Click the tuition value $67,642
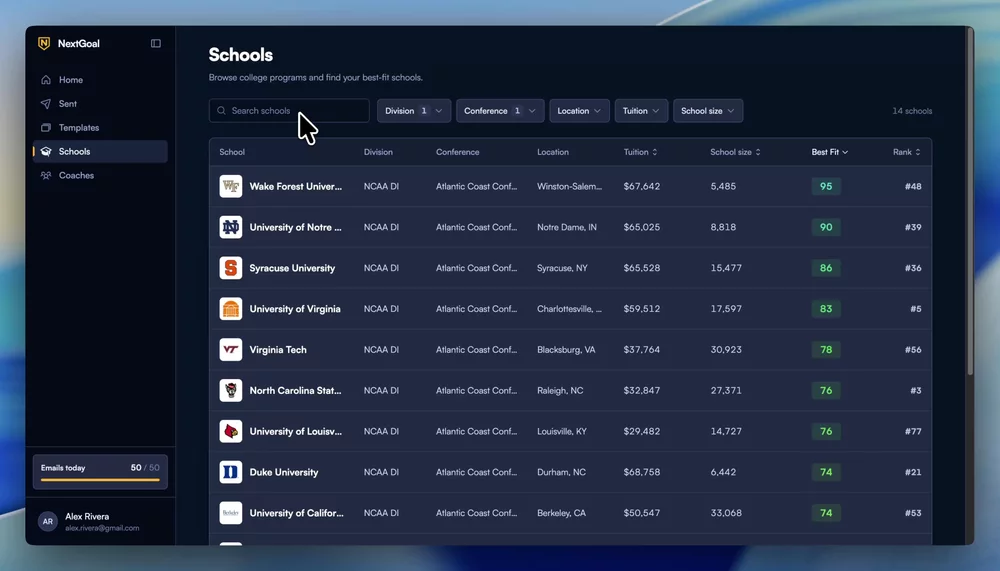 click(x=642, y=186)
